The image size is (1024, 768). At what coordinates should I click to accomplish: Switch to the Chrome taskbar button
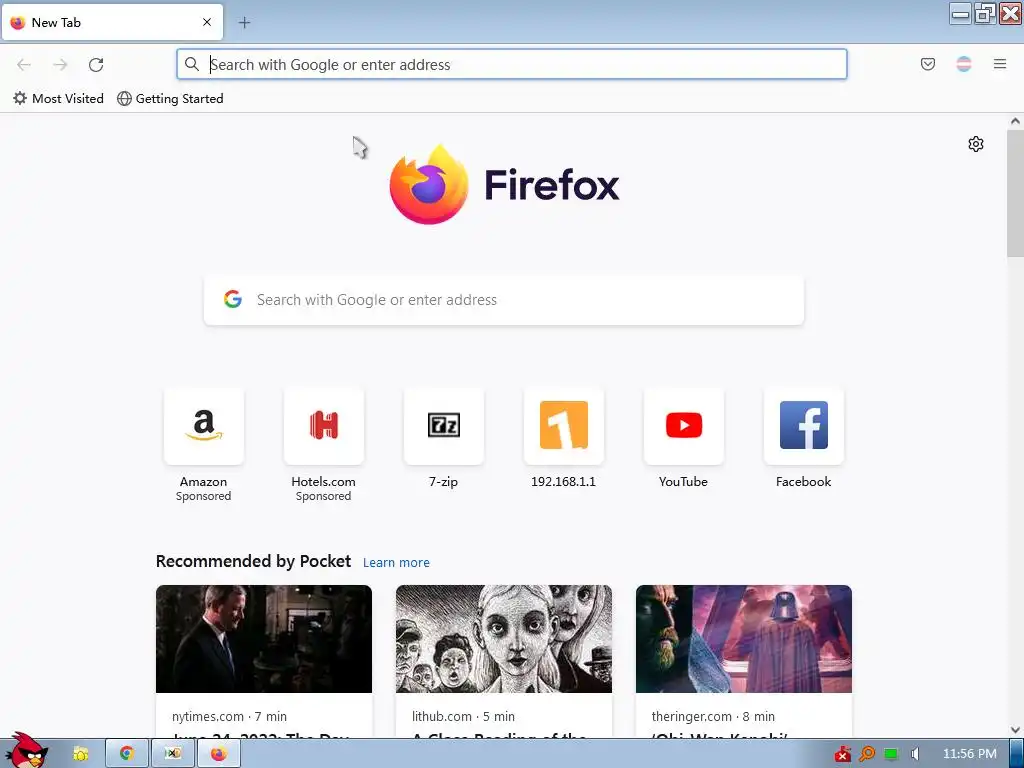pos(127,754)
